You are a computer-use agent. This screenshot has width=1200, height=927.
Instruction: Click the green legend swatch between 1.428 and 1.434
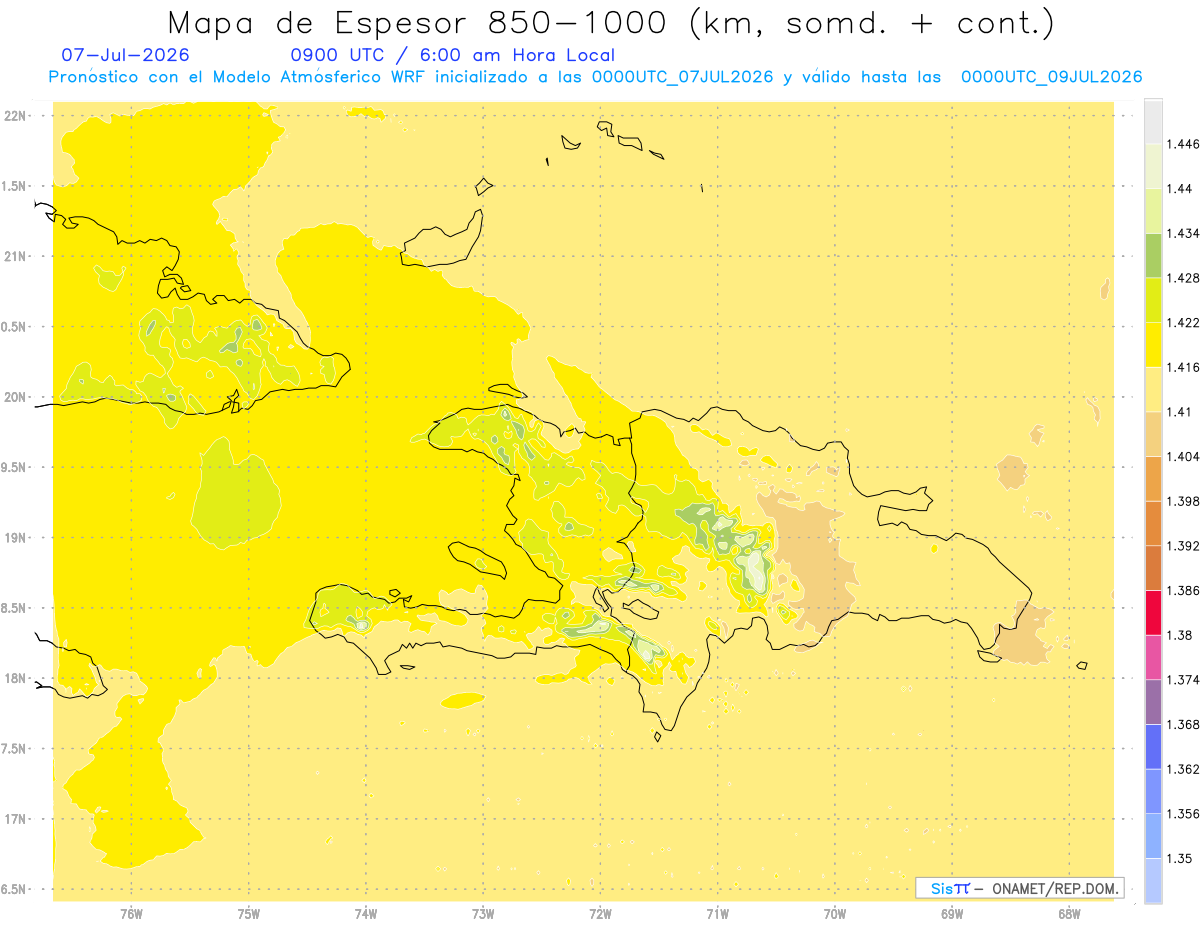(1153, 255)
